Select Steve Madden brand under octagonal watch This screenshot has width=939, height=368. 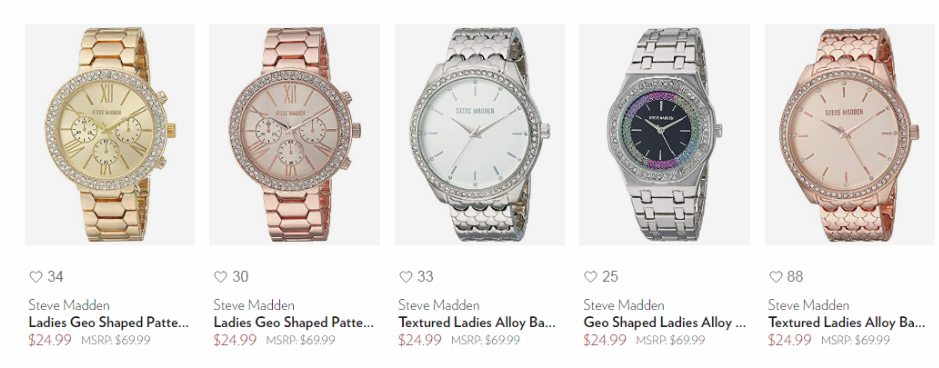click(x=624, y=305)
